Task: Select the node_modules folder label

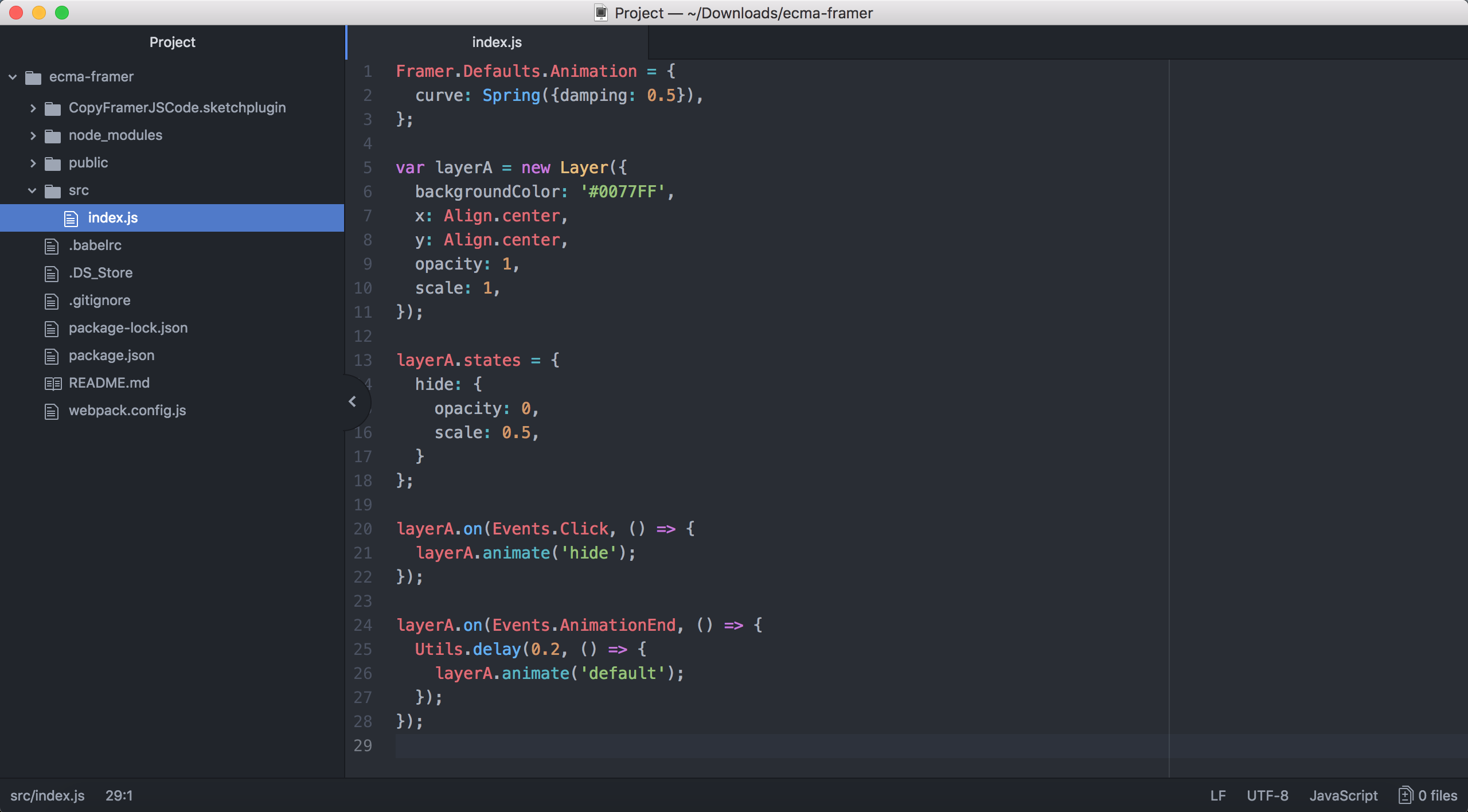Action: tap(115, 135)
